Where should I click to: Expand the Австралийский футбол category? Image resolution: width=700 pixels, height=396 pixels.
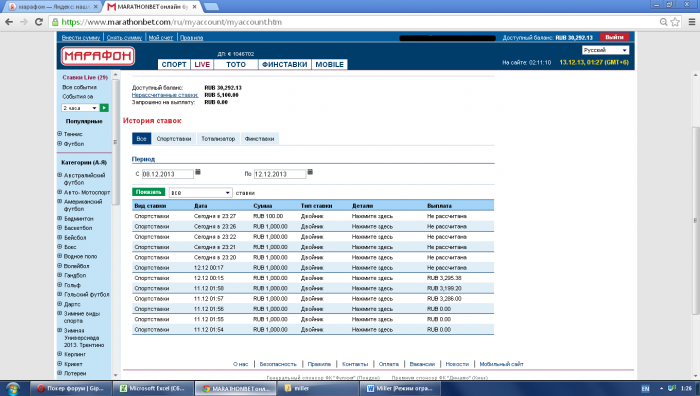tap(59, 175)
